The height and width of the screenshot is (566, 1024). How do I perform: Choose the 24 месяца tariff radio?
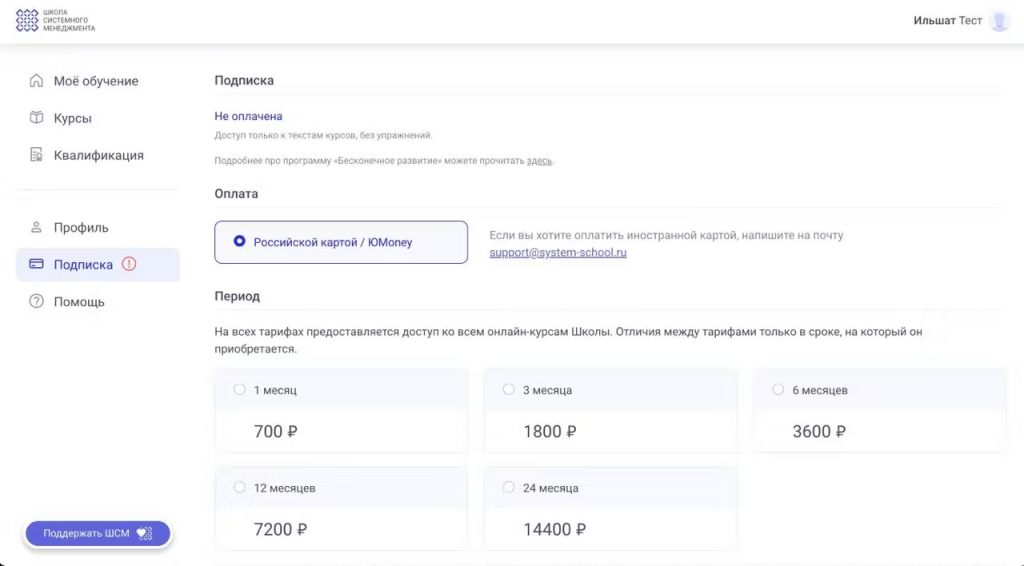[509, 487]
